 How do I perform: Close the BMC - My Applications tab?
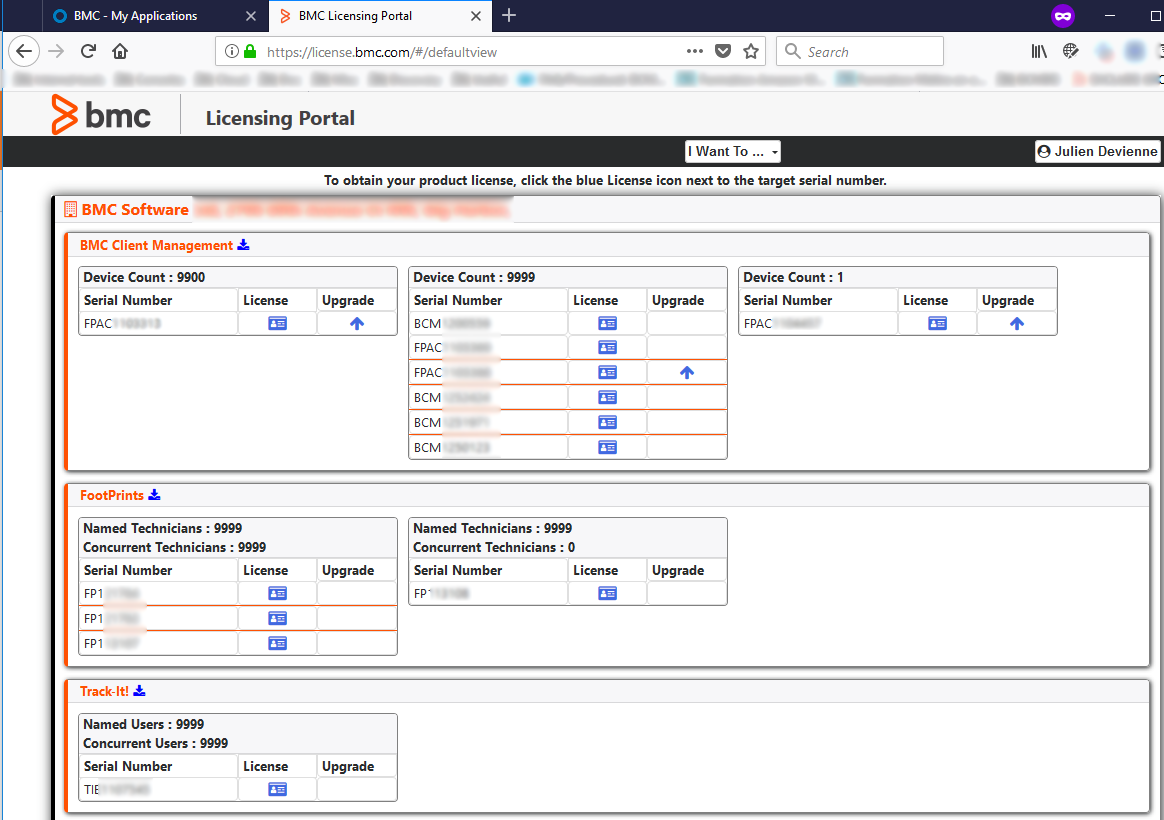(251, 16)
